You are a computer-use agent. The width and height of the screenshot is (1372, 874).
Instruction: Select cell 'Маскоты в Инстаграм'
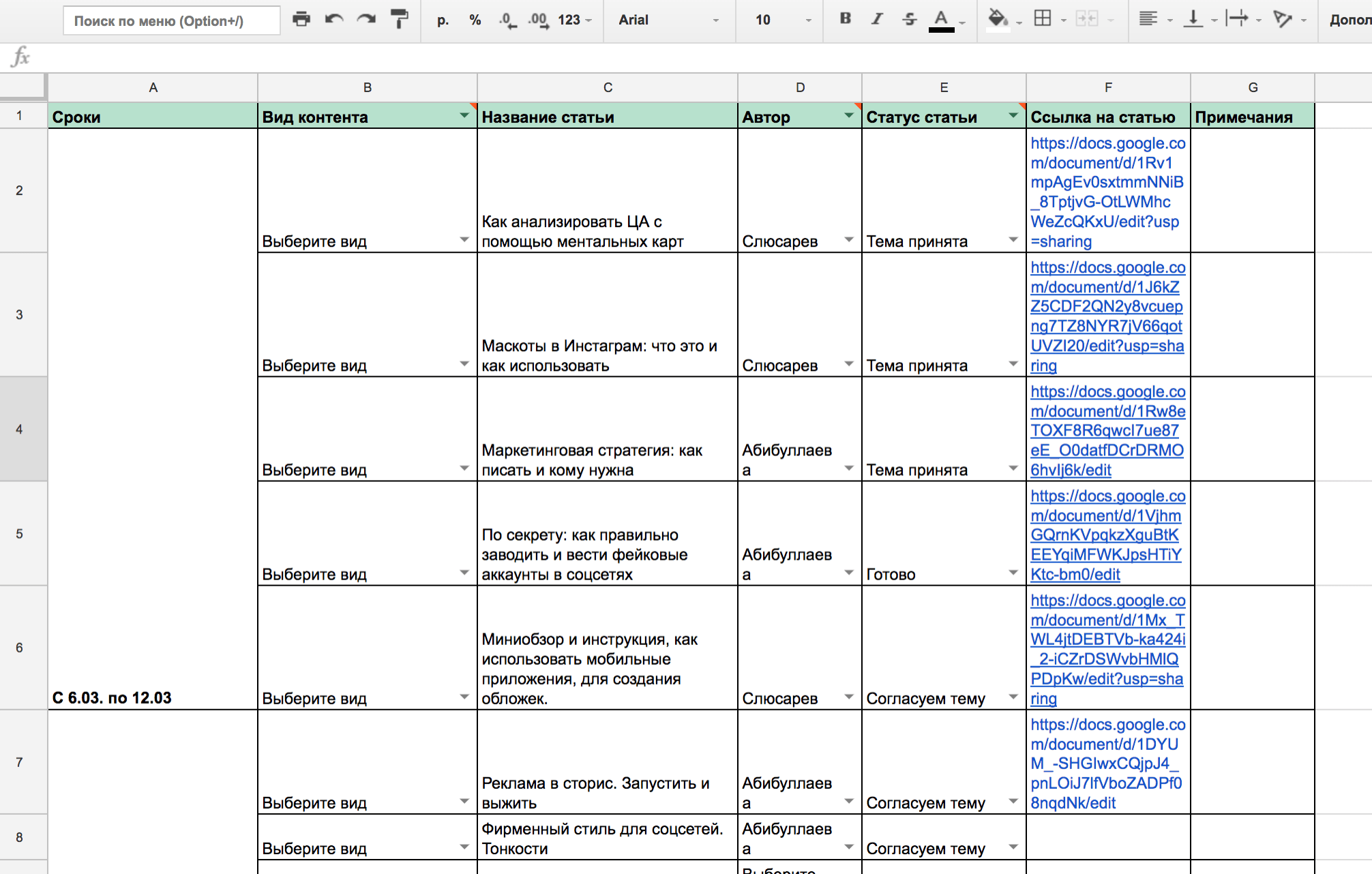click(x=608, y=315)
